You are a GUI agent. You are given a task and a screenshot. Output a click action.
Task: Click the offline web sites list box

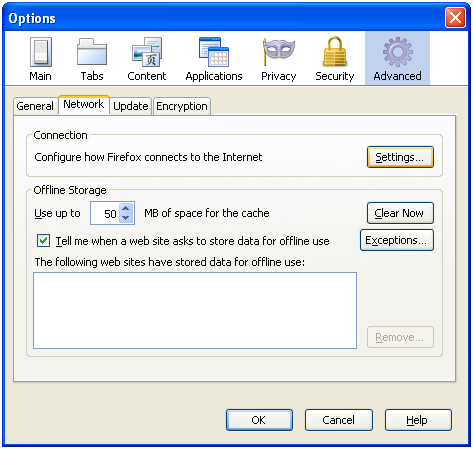pyautogui.click(x=195, y=311)
